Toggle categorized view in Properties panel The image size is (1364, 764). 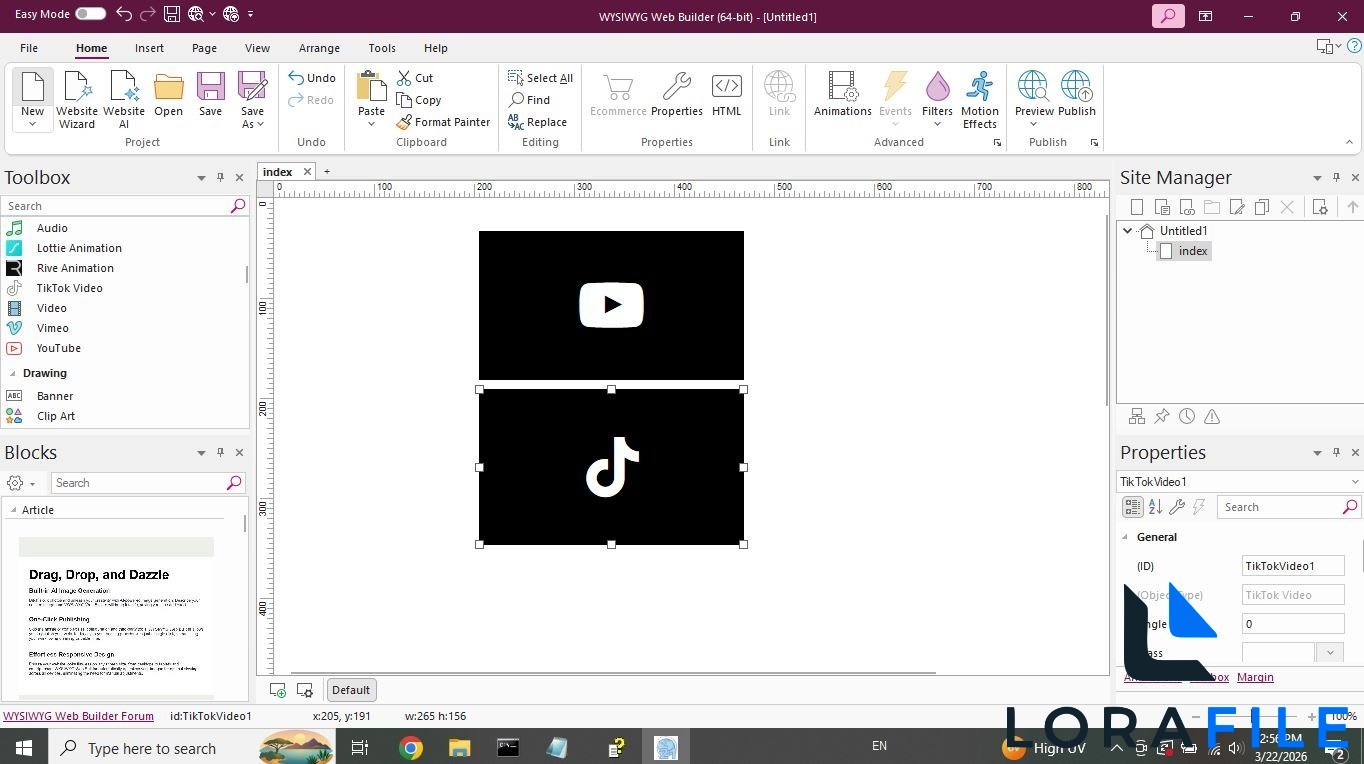coord(1132,507)
